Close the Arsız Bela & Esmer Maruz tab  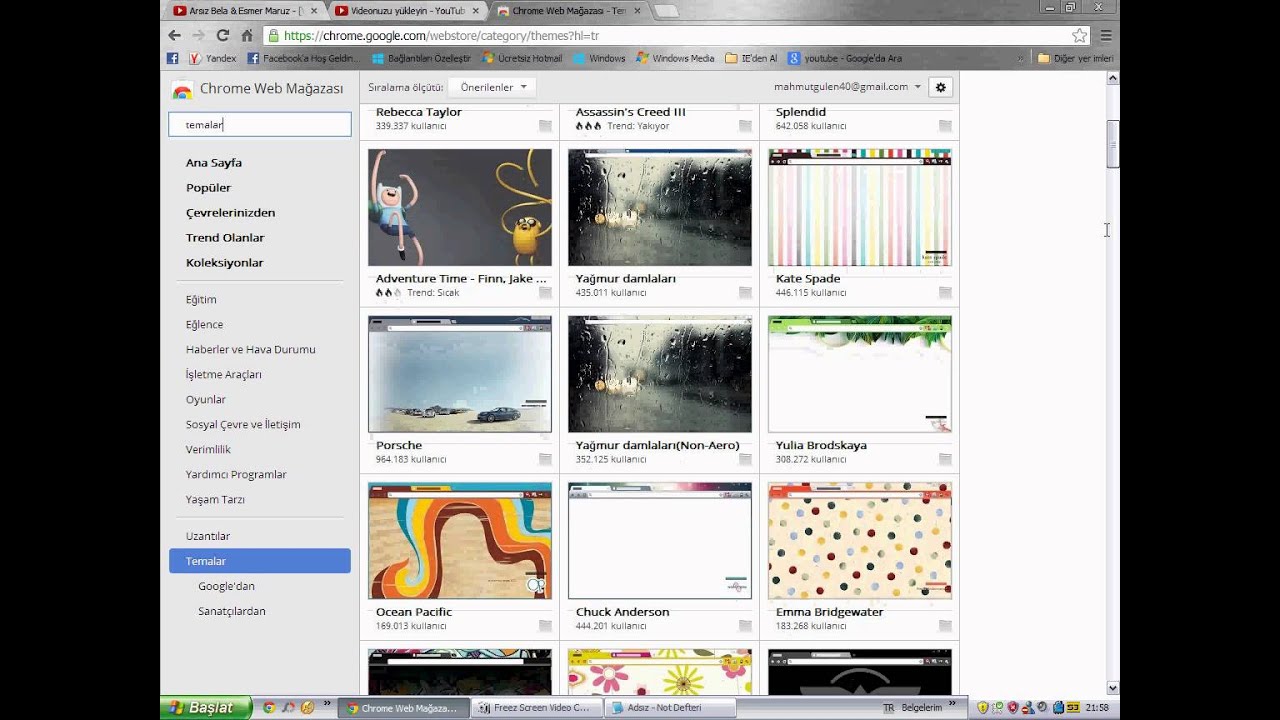(x=314, y=10)
